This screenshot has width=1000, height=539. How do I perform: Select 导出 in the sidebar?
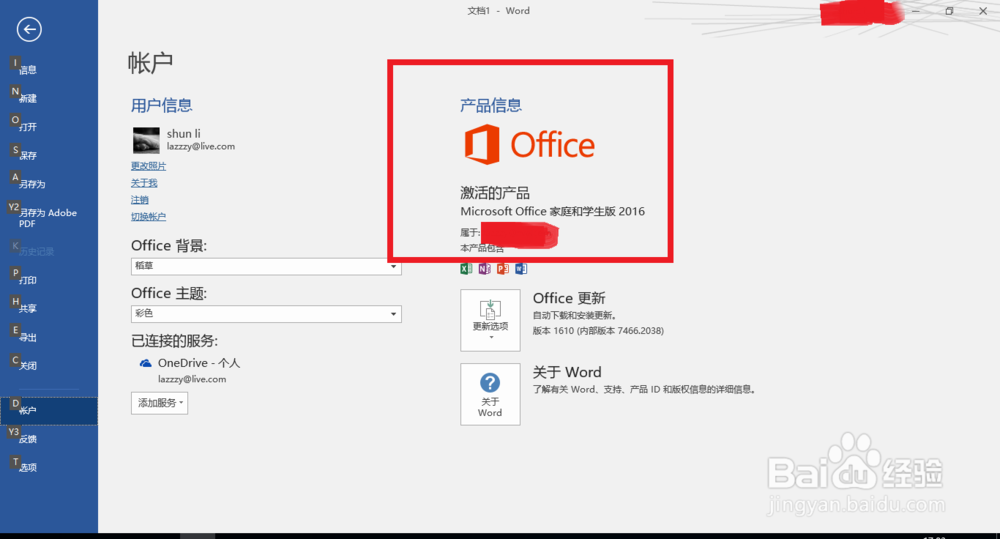pos(27,337)
